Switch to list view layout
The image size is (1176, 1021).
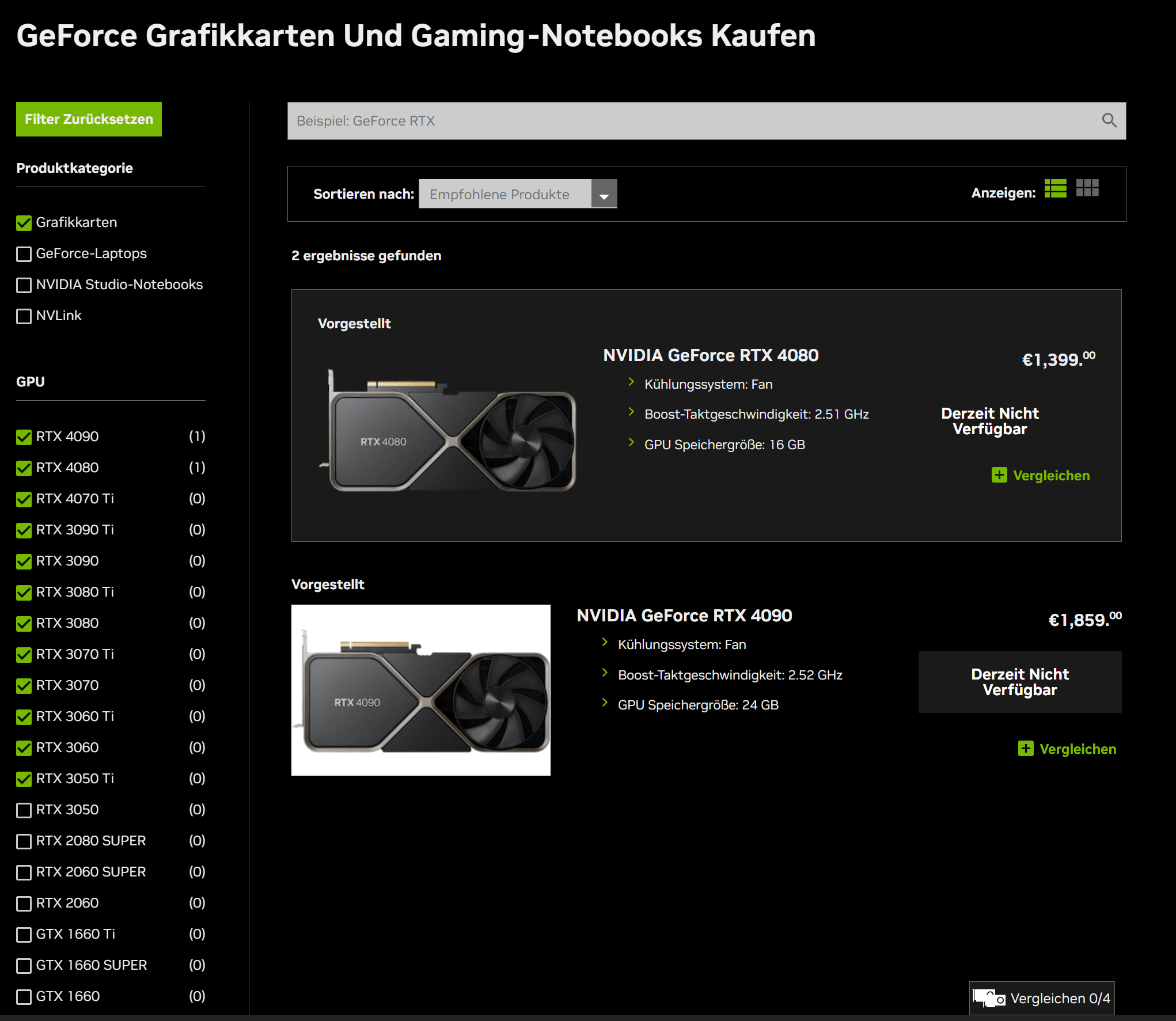click(x=1055, y=188)
